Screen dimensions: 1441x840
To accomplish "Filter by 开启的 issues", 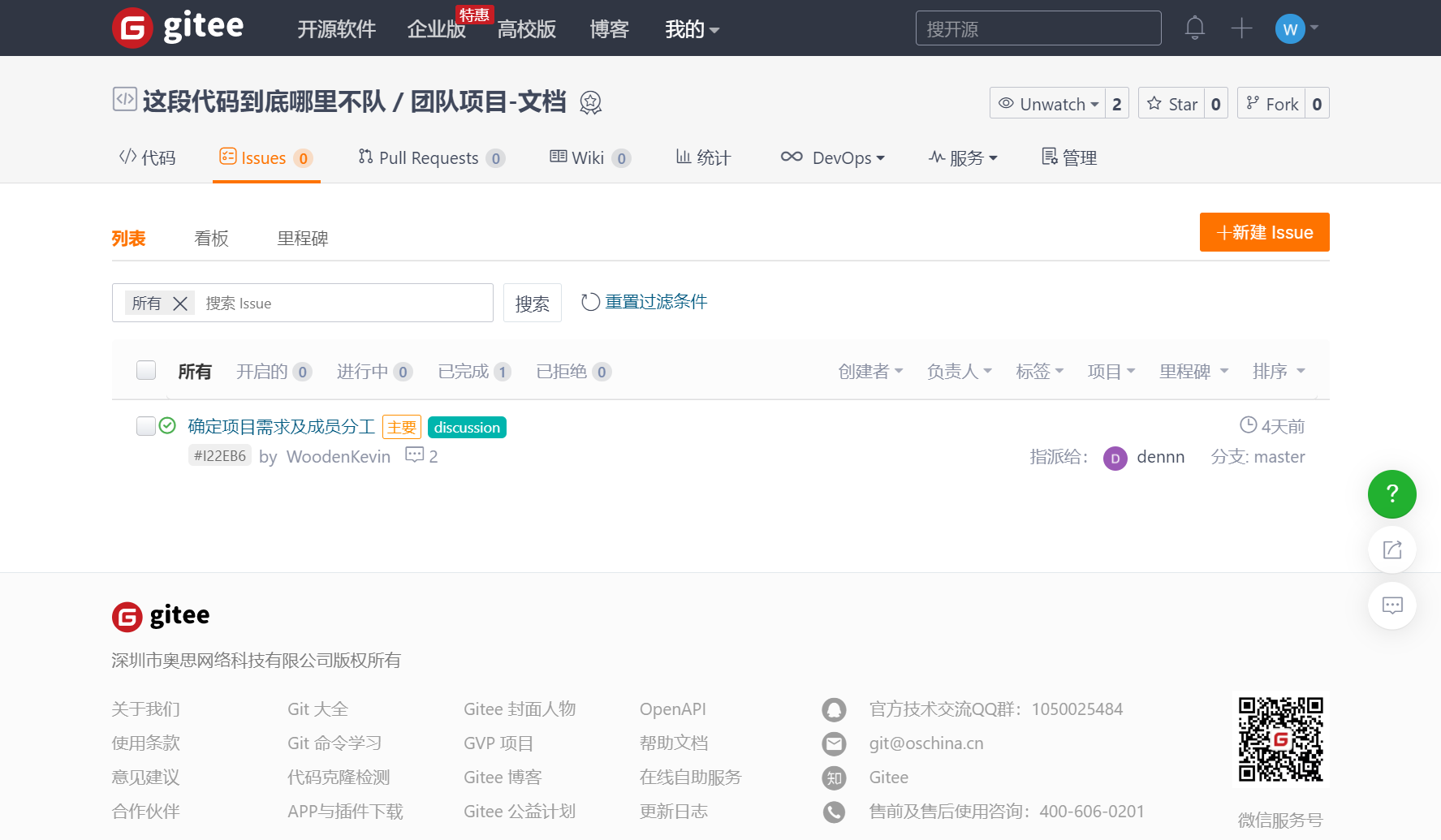I will tap(274, 371).
